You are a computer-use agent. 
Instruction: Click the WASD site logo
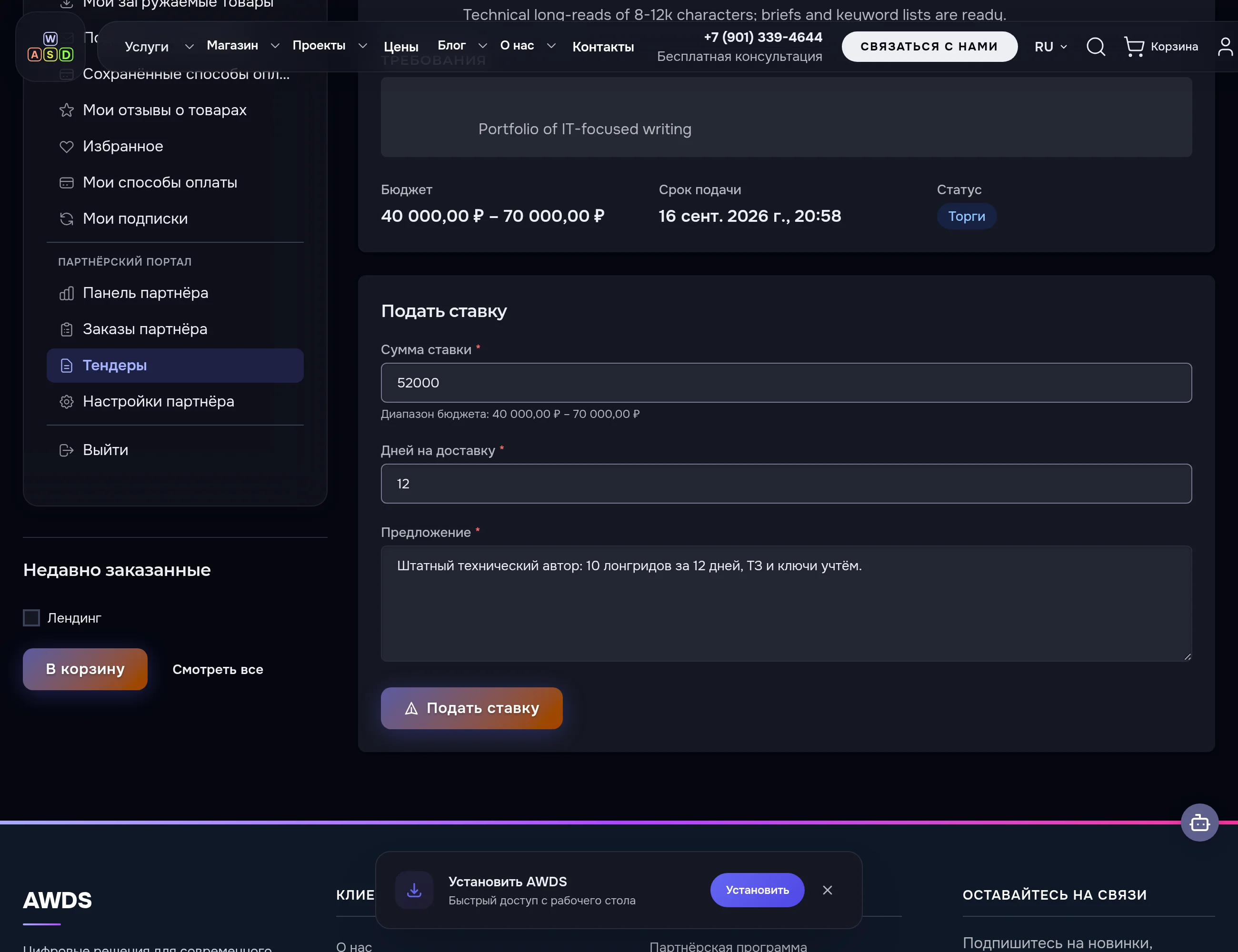tap(50, 47)
